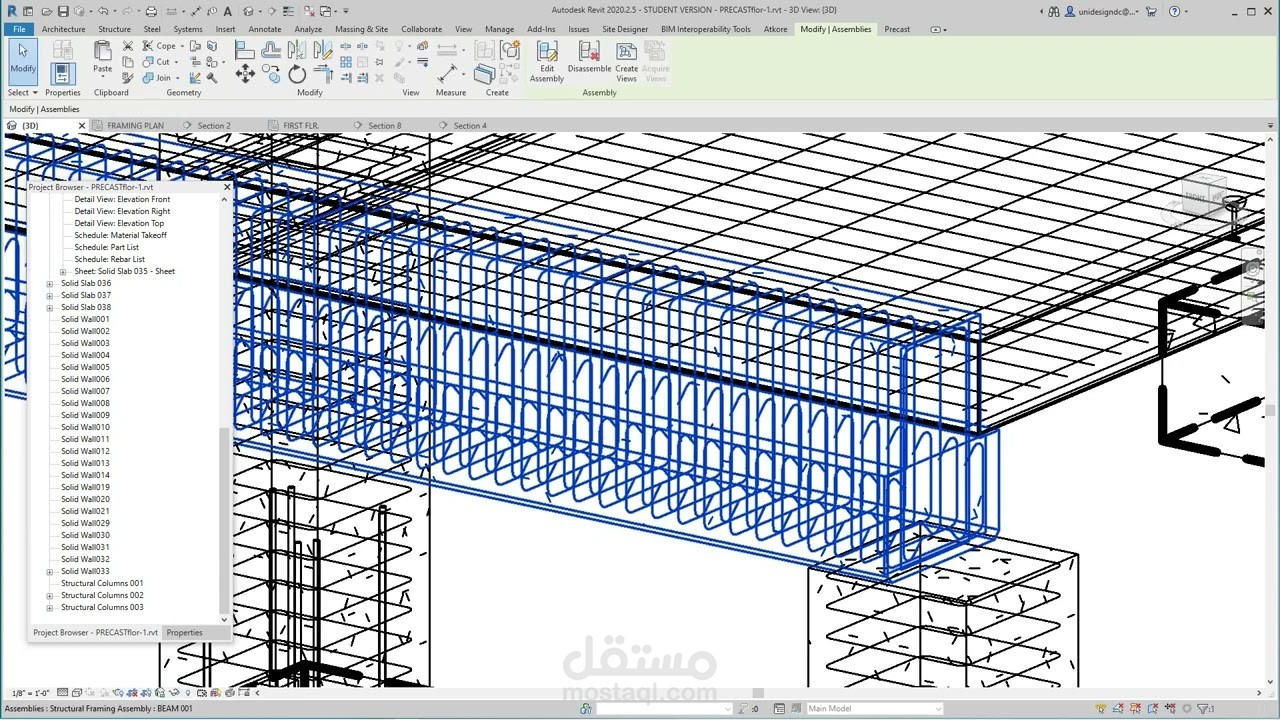This screenshot has height=720, width=1280.
Task: Click the Open folder icon in quick access toolbar
Action: [47, 12]
